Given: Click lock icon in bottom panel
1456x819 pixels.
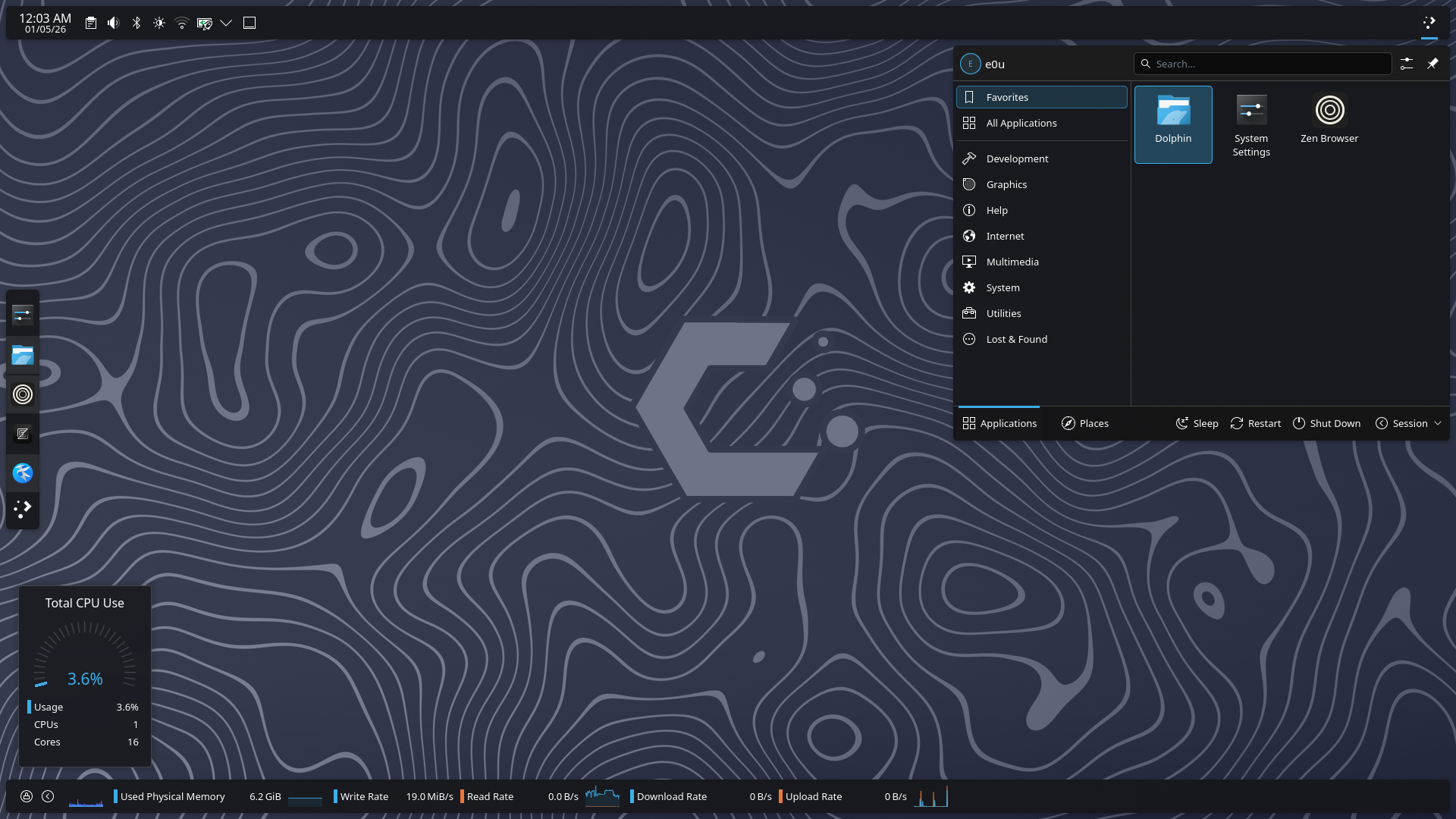Looking at the screenshot, I should [27, 796].
